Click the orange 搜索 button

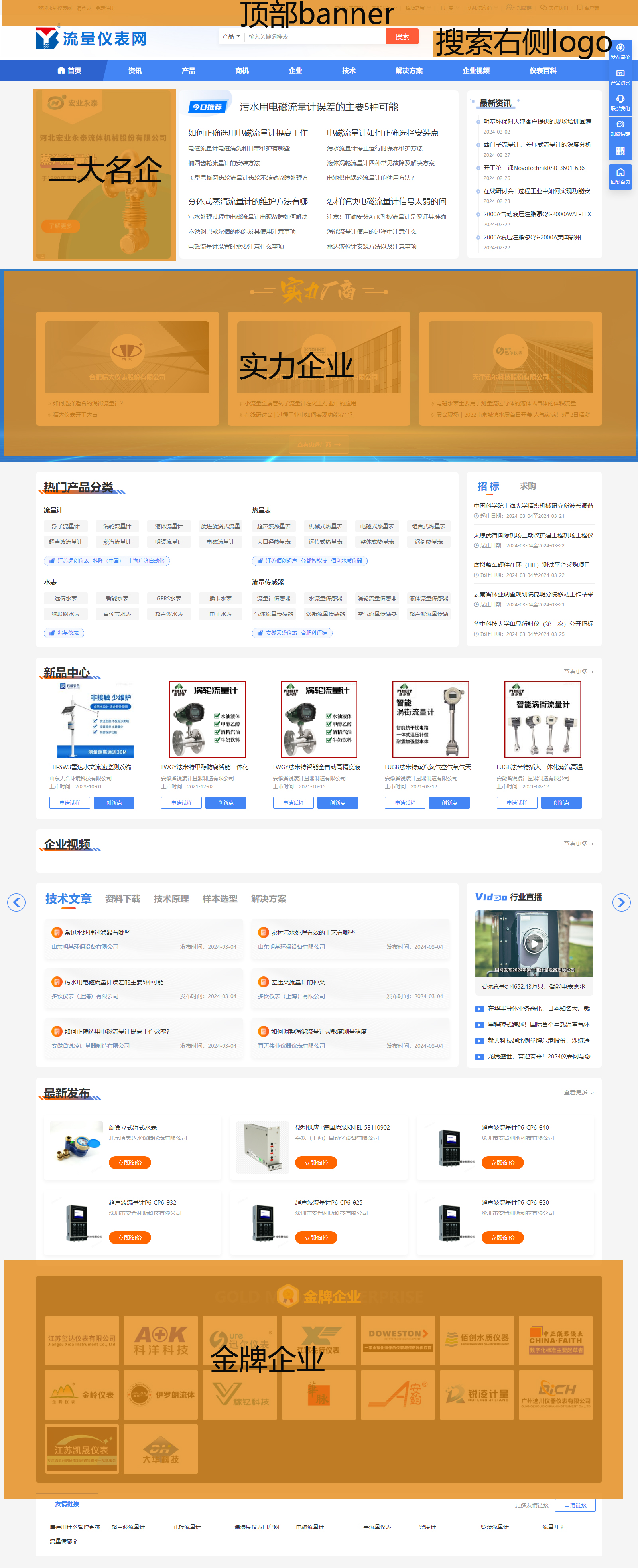point(402,37)
